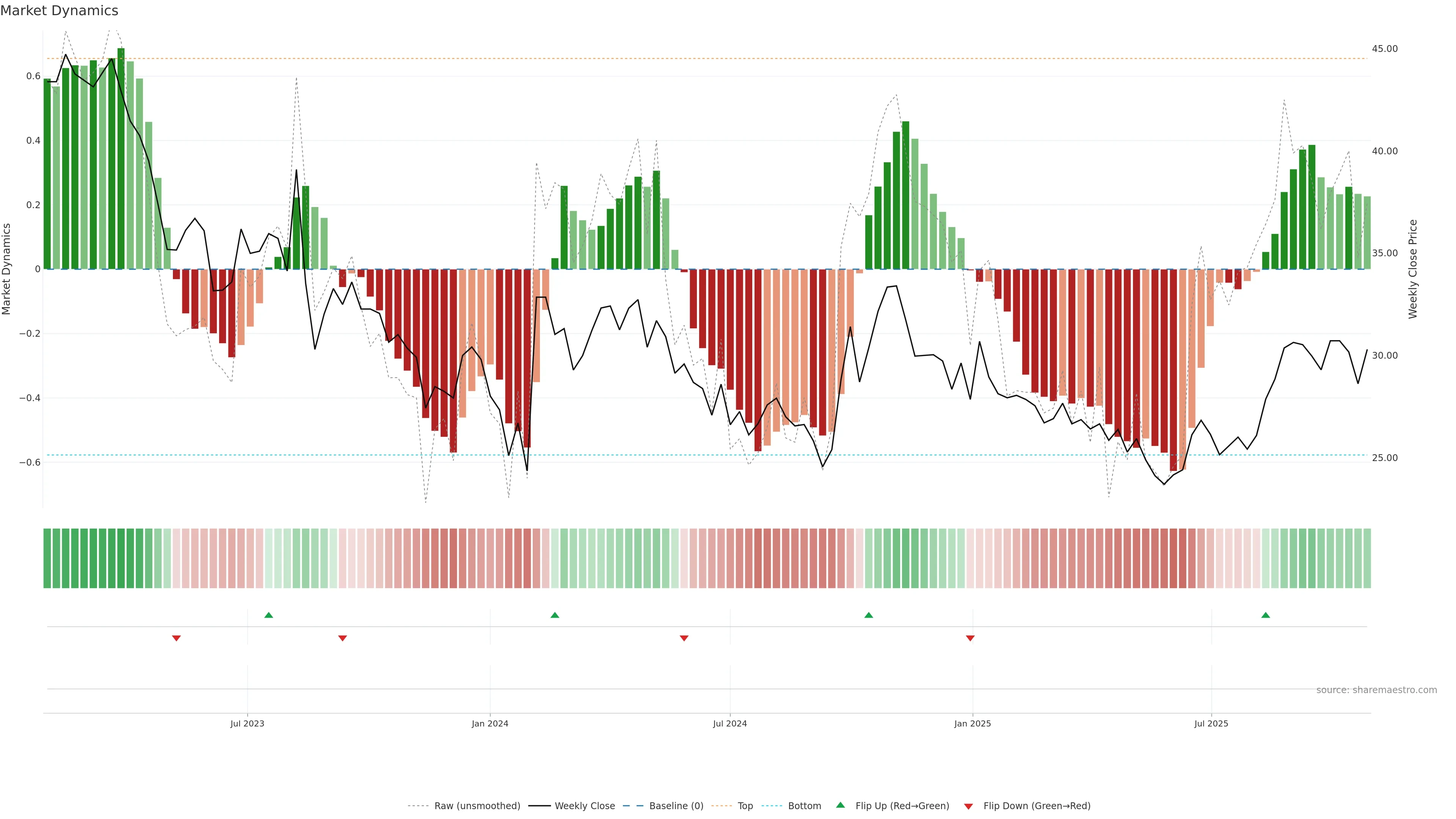Toggle the 'Weekly Close' legend entry
Viewport: 1456px width, 819px height.
584,806
